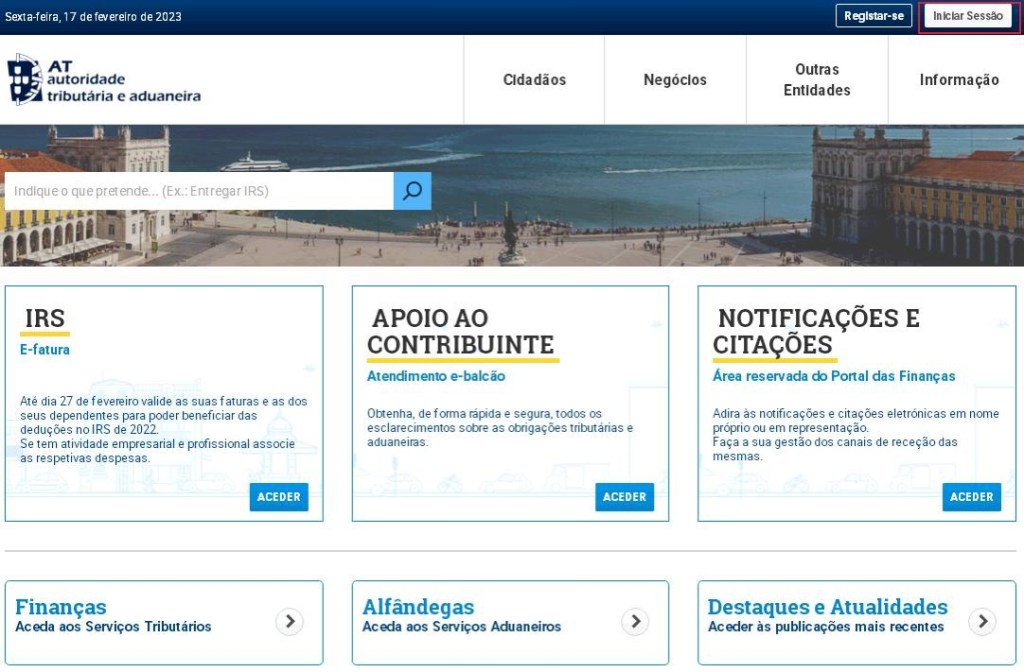Click ACEDER in Apoio ao Contribuinte card

[x=624, y=497]
